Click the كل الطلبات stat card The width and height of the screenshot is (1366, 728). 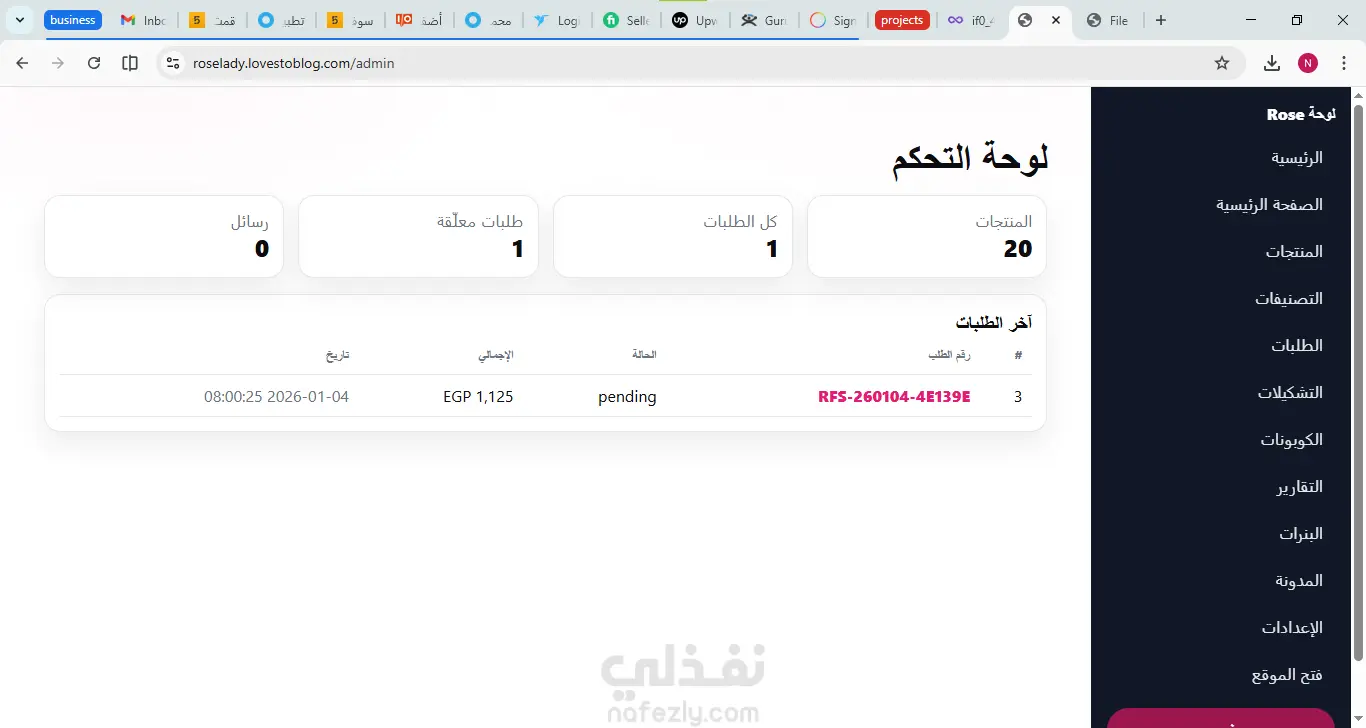tap(673, 236)
